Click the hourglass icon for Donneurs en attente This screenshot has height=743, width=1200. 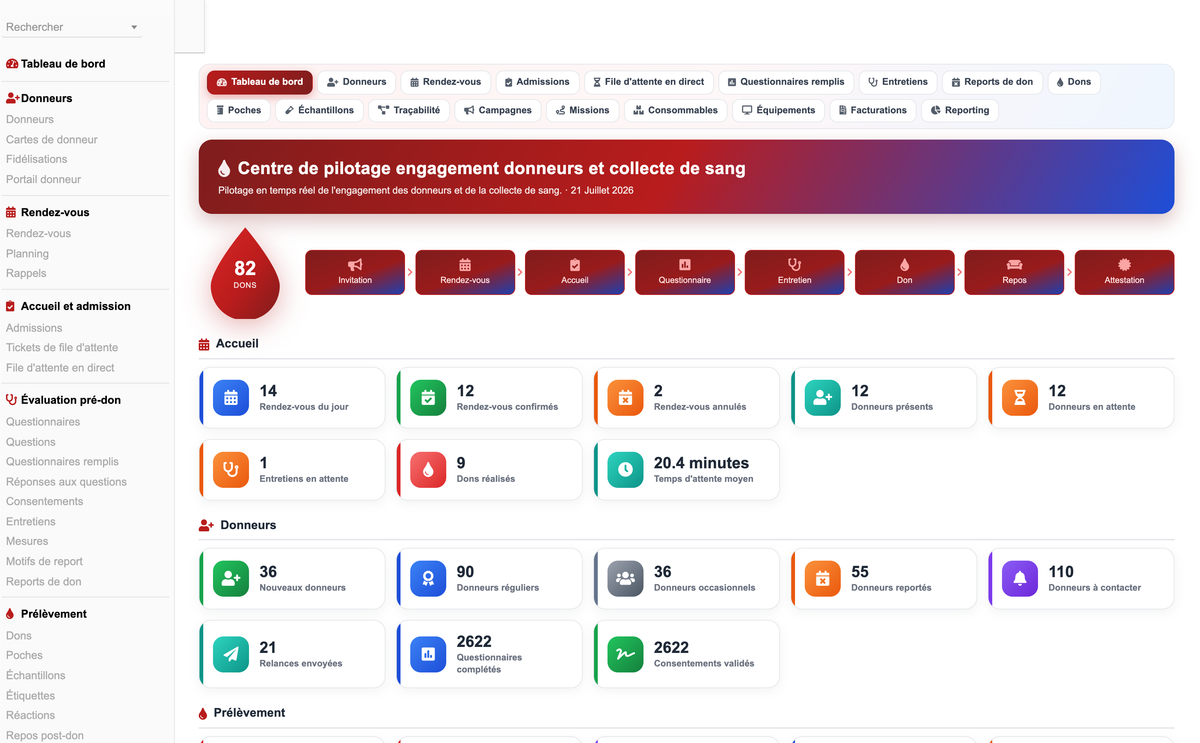[1019, 398]
